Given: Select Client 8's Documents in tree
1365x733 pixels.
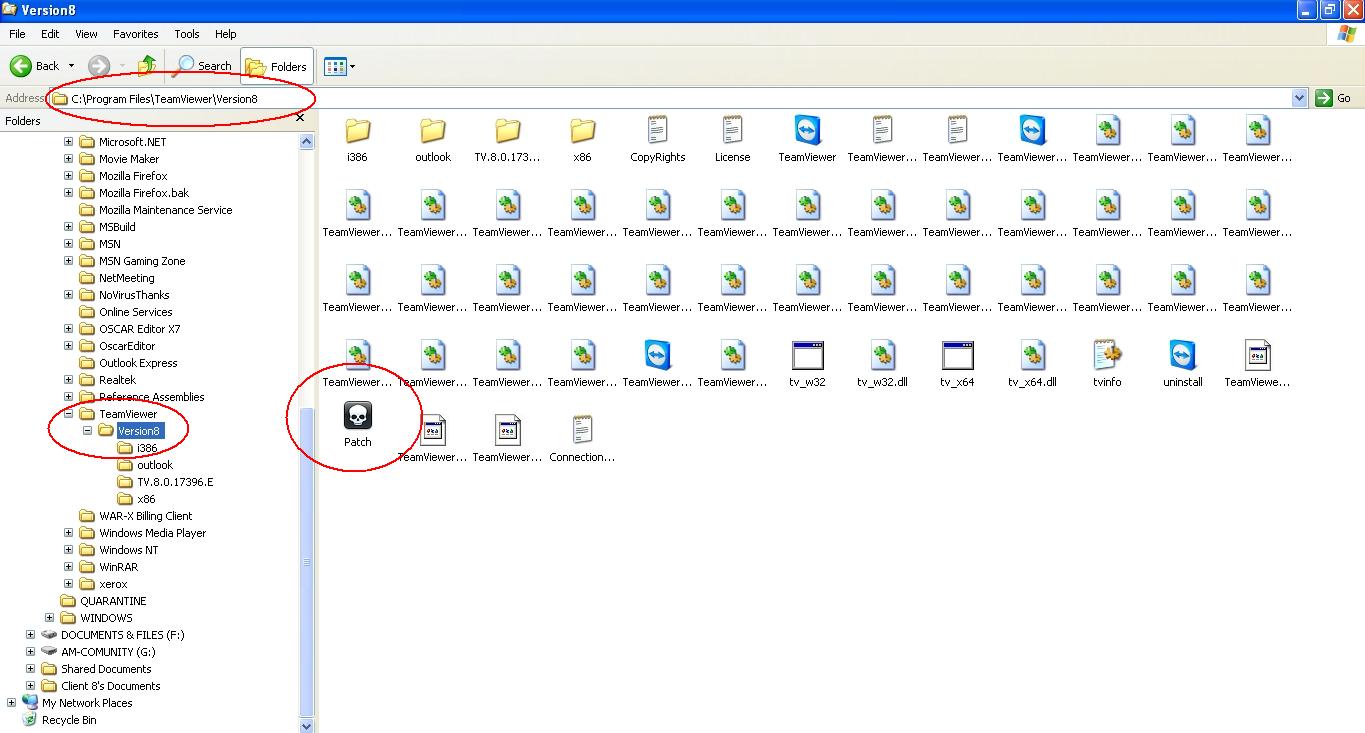Looking at the screenshot, I should [110, 686].
